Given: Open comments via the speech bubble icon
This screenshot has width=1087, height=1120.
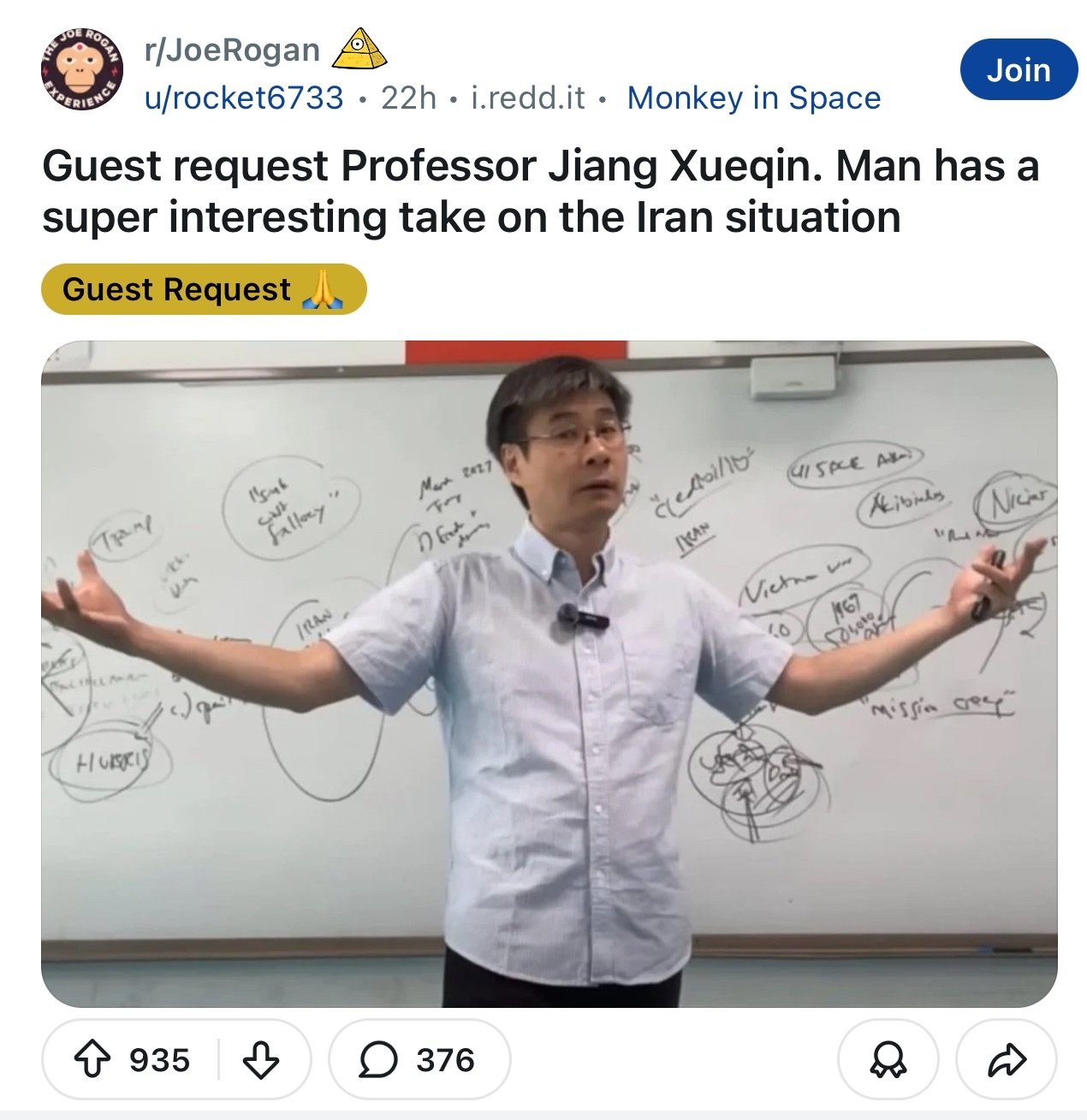Looking at the screenshot, I should [x=377, y=1061].
